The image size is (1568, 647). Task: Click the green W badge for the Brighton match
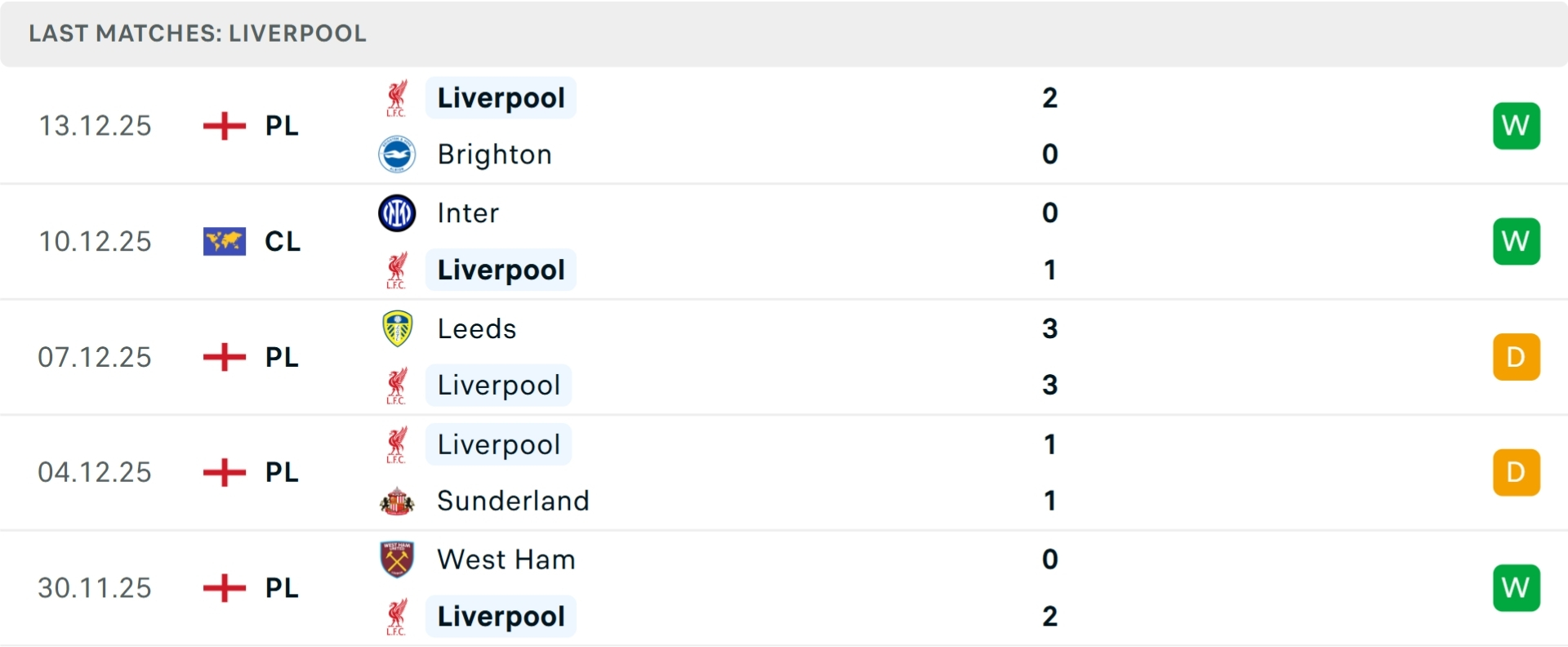(1517, 125)
